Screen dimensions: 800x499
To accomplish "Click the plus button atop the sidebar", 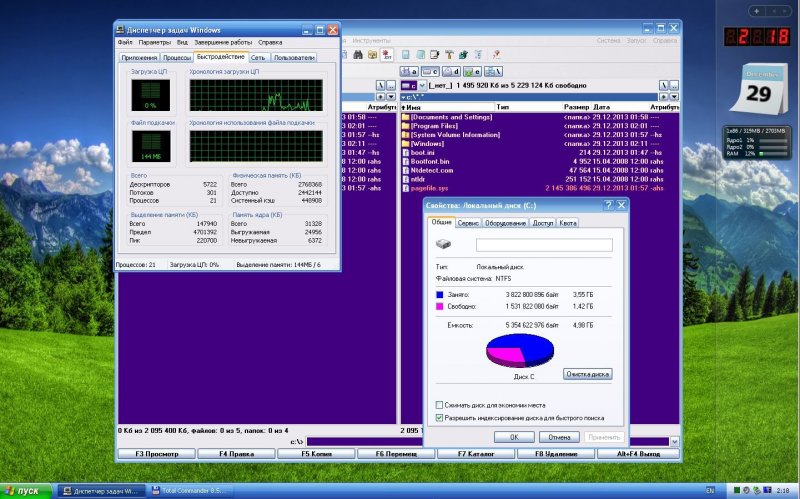I will 757,11.
